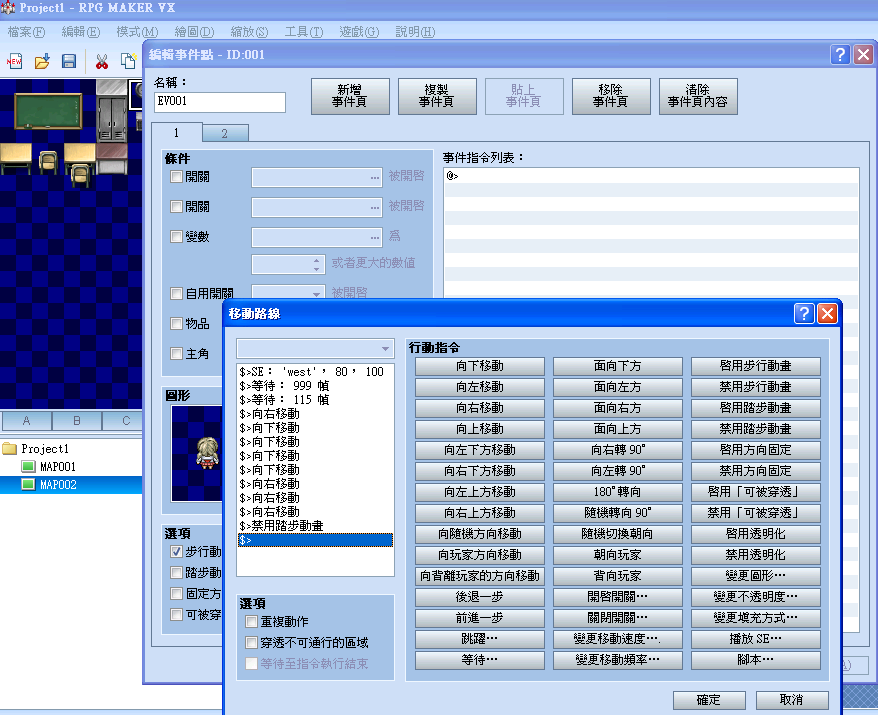The image size is (878, 715).
Task: Select the 禁用踏步動畫 route entry
Action: (x=315, y=526)
